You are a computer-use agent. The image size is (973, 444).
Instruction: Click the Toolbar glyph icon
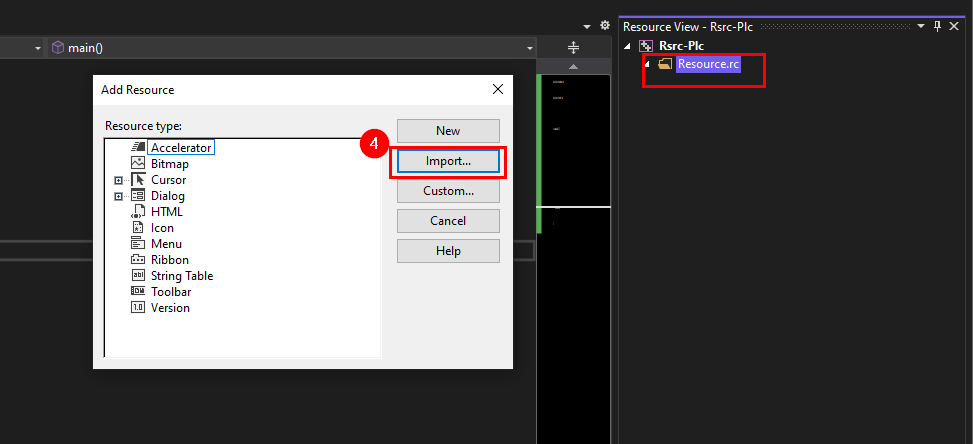click(x=138, y=291)
